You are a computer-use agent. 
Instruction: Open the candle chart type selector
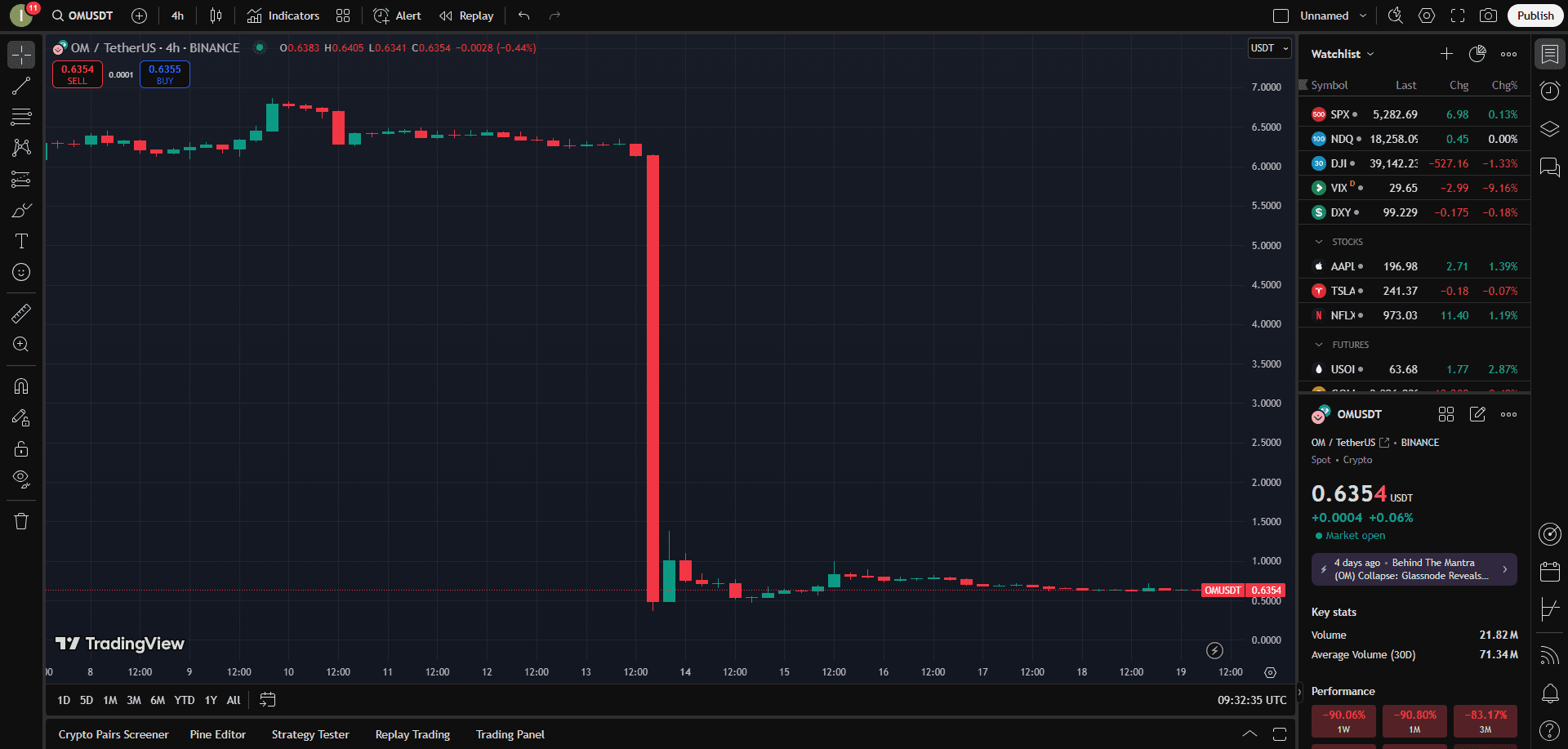pyautogui.click(x=216, y=16)
